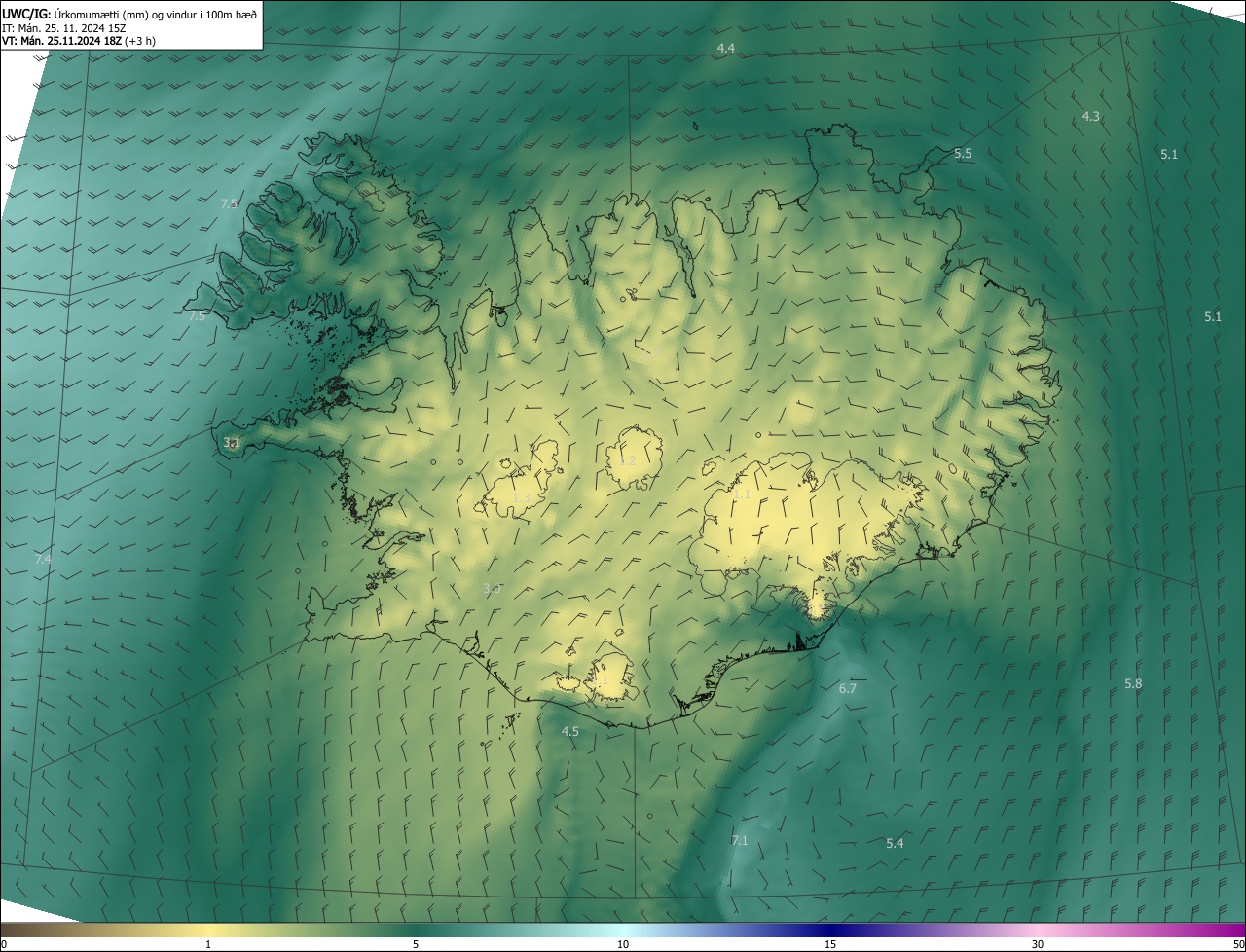Select the 4.3 value label in the northeast
Viewport: 1246px width, 952px height.
click(x=1090, y=117)
